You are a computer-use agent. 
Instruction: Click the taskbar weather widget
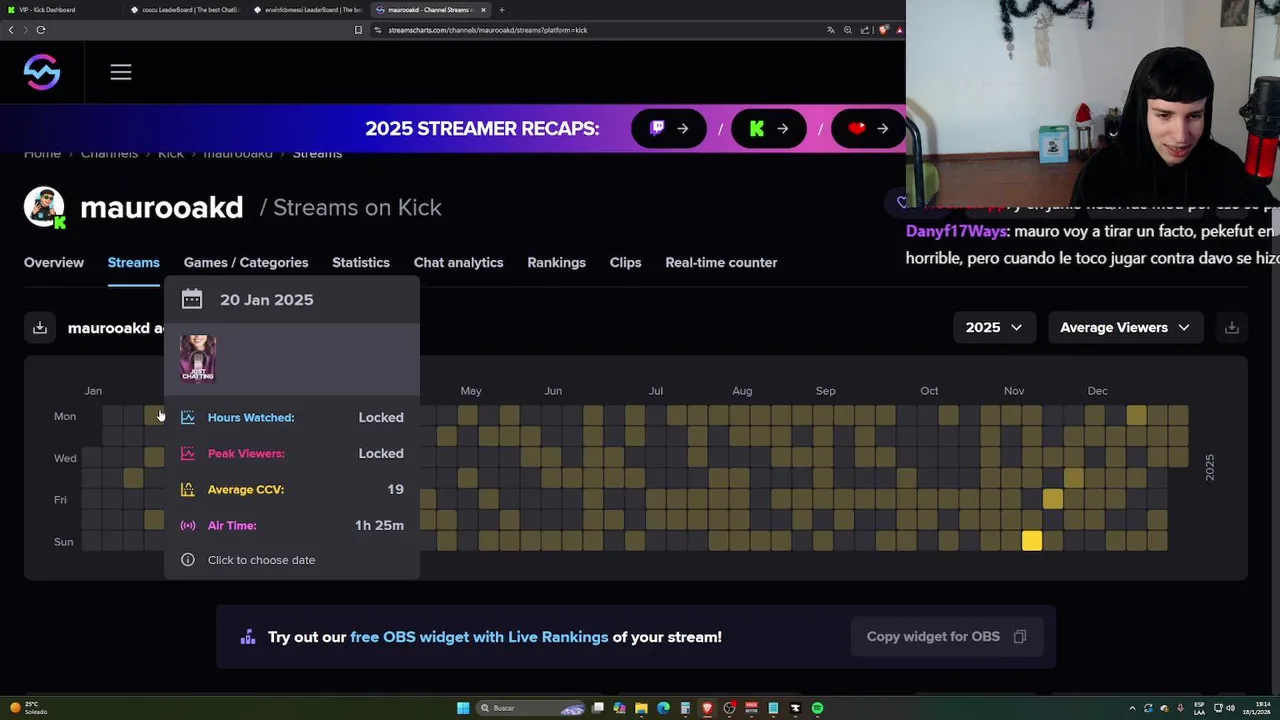point(28,708)
